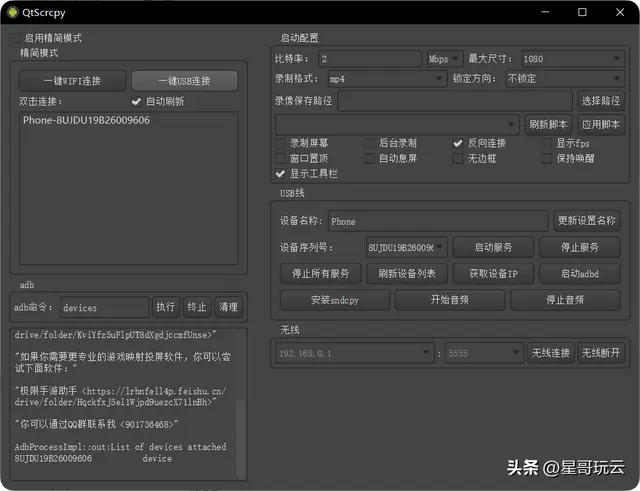The width and height of the screenshot is (640, 491).
Task: Click the adb命令 devices input field
Action: coord(104,307)
